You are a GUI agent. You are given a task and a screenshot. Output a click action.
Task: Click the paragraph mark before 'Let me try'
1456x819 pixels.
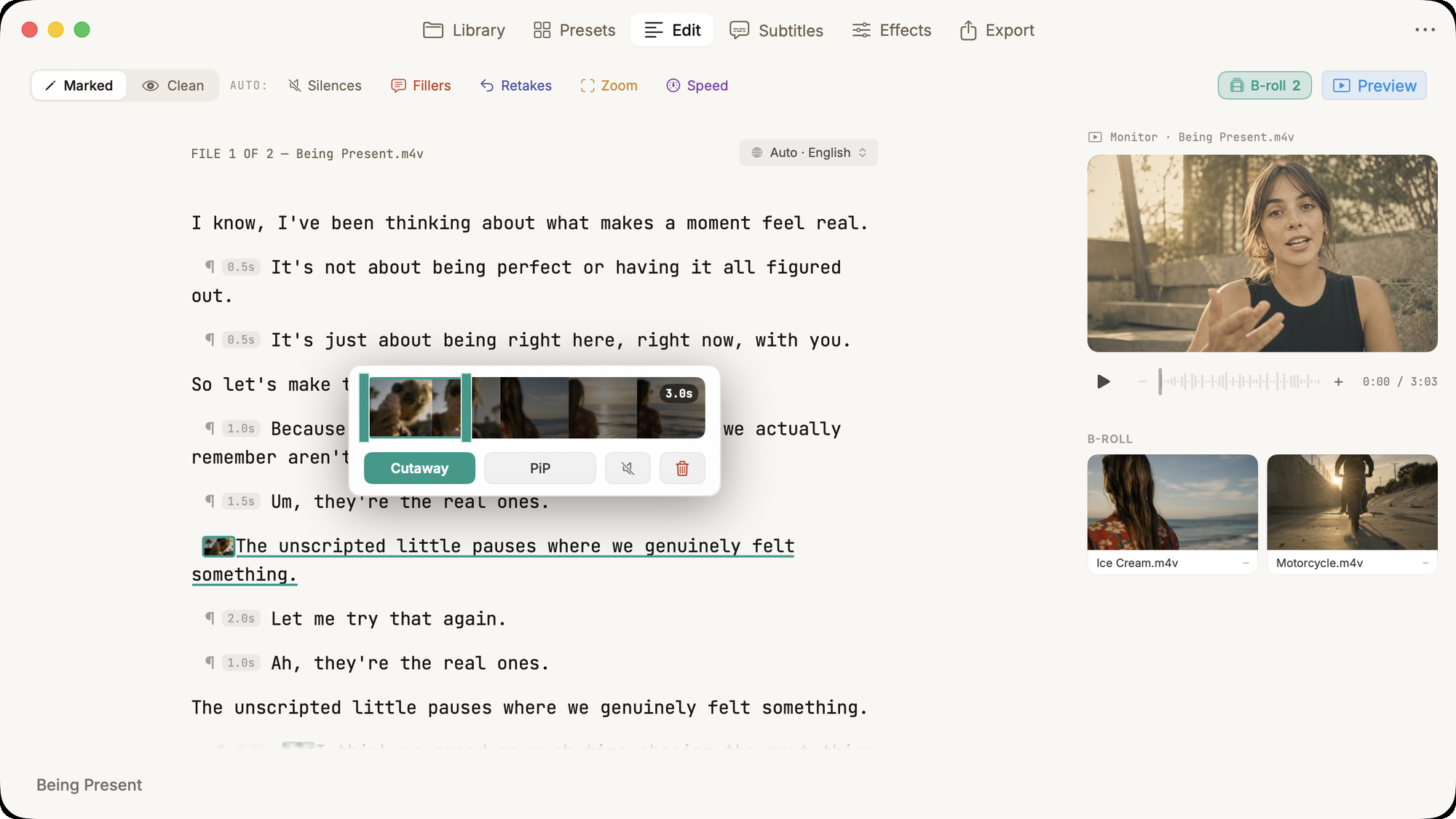tap(210, 618)
